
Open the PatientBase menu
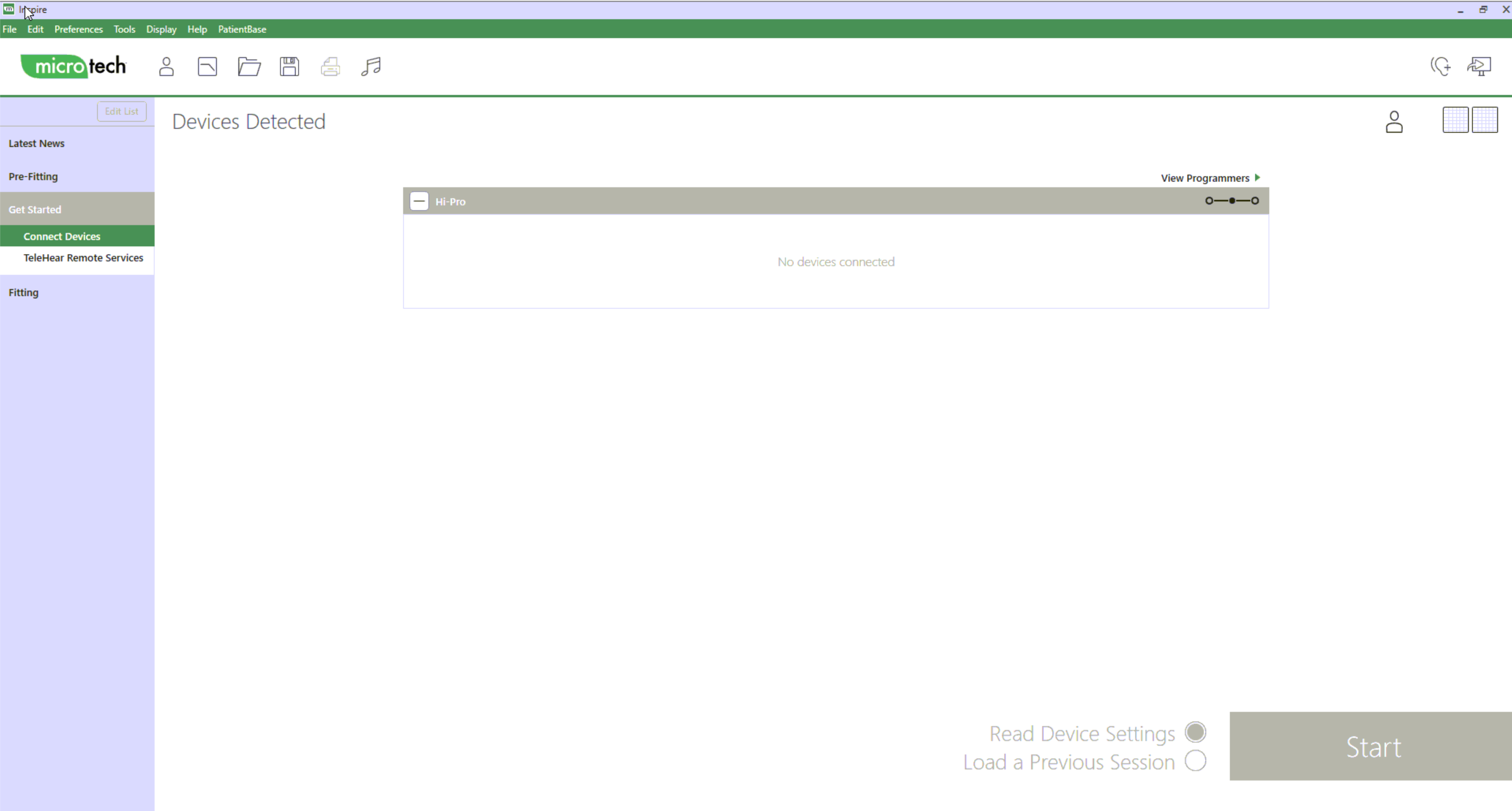pos(242,29)
